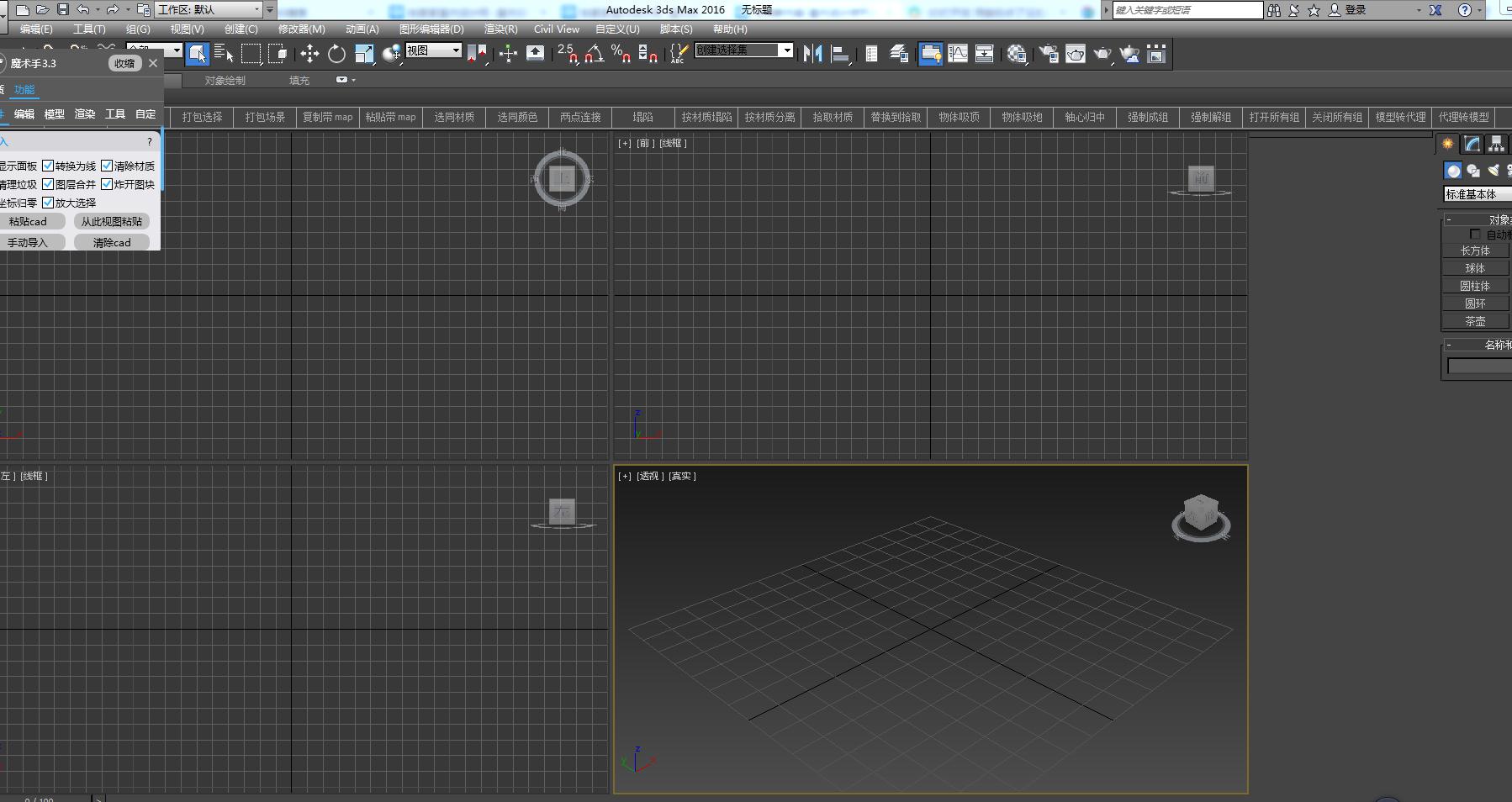This screenshot has width=1512, height=802.
Task: Click the 清除cad button
Action: 112,242
